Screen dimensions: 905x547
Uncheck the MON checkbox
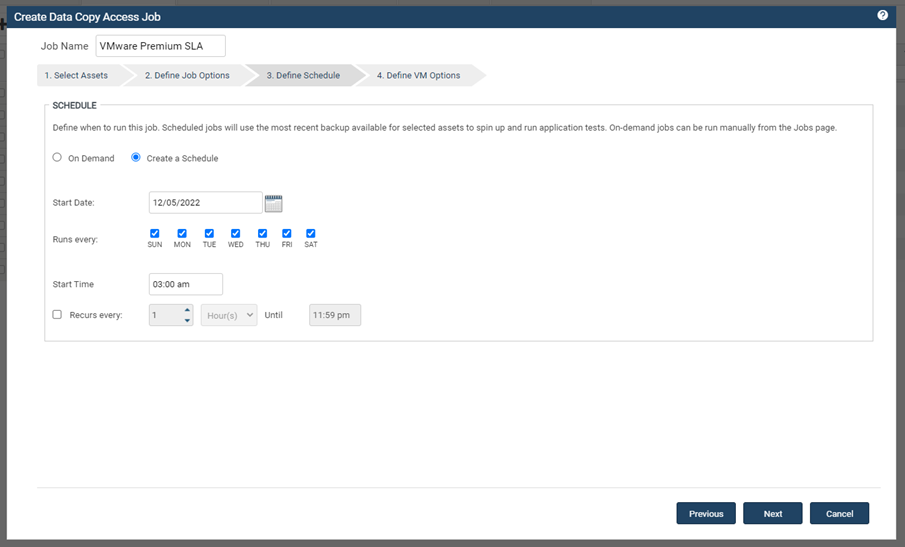[182, 233]
